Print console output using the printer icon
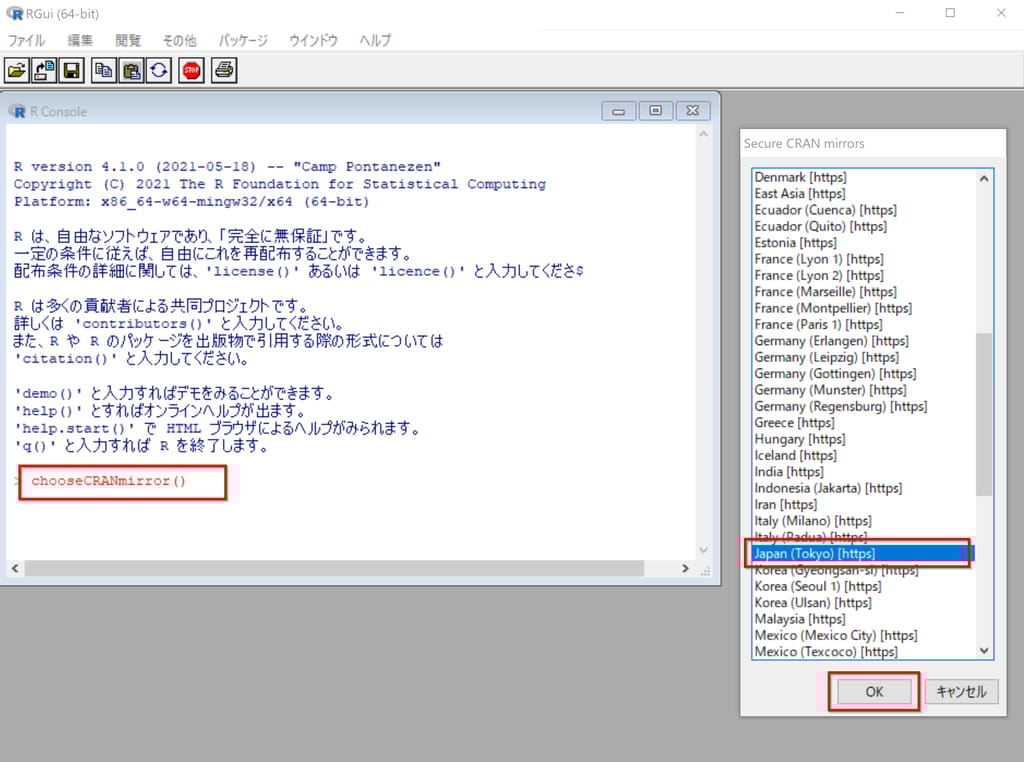Screen dimensions: 1024x762 [222, 70]
